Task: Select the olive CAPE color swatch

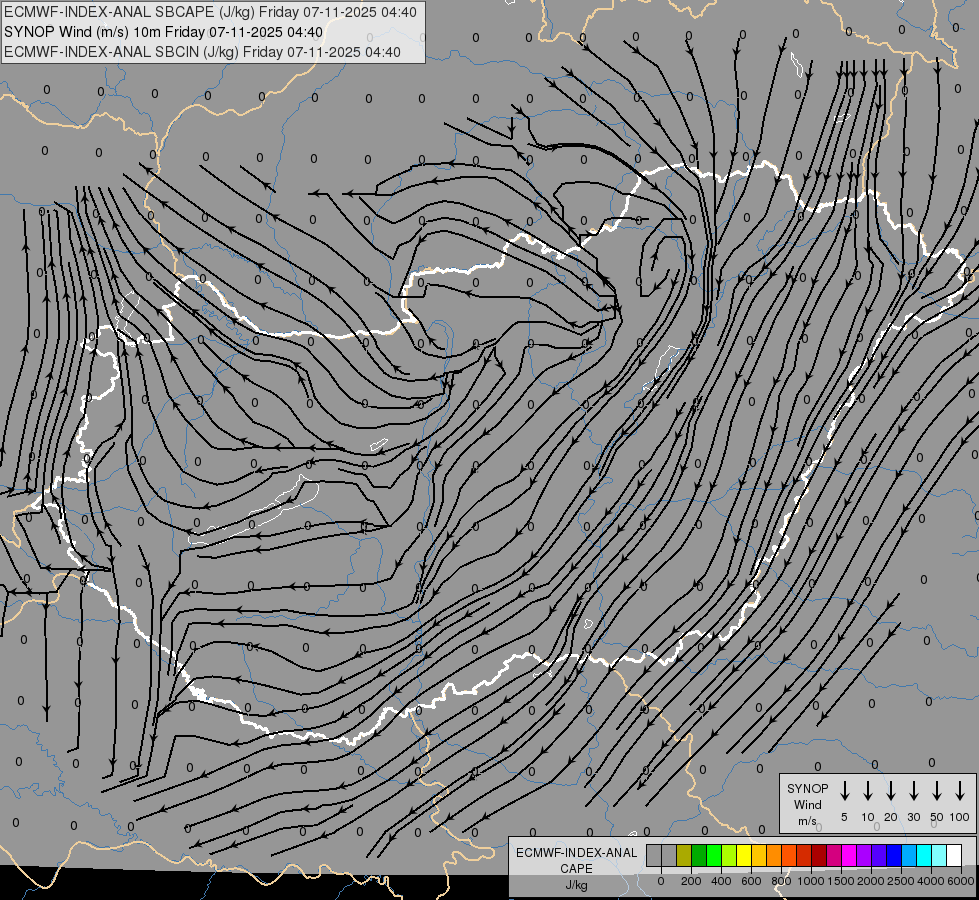Action: [x=684, y=856]
